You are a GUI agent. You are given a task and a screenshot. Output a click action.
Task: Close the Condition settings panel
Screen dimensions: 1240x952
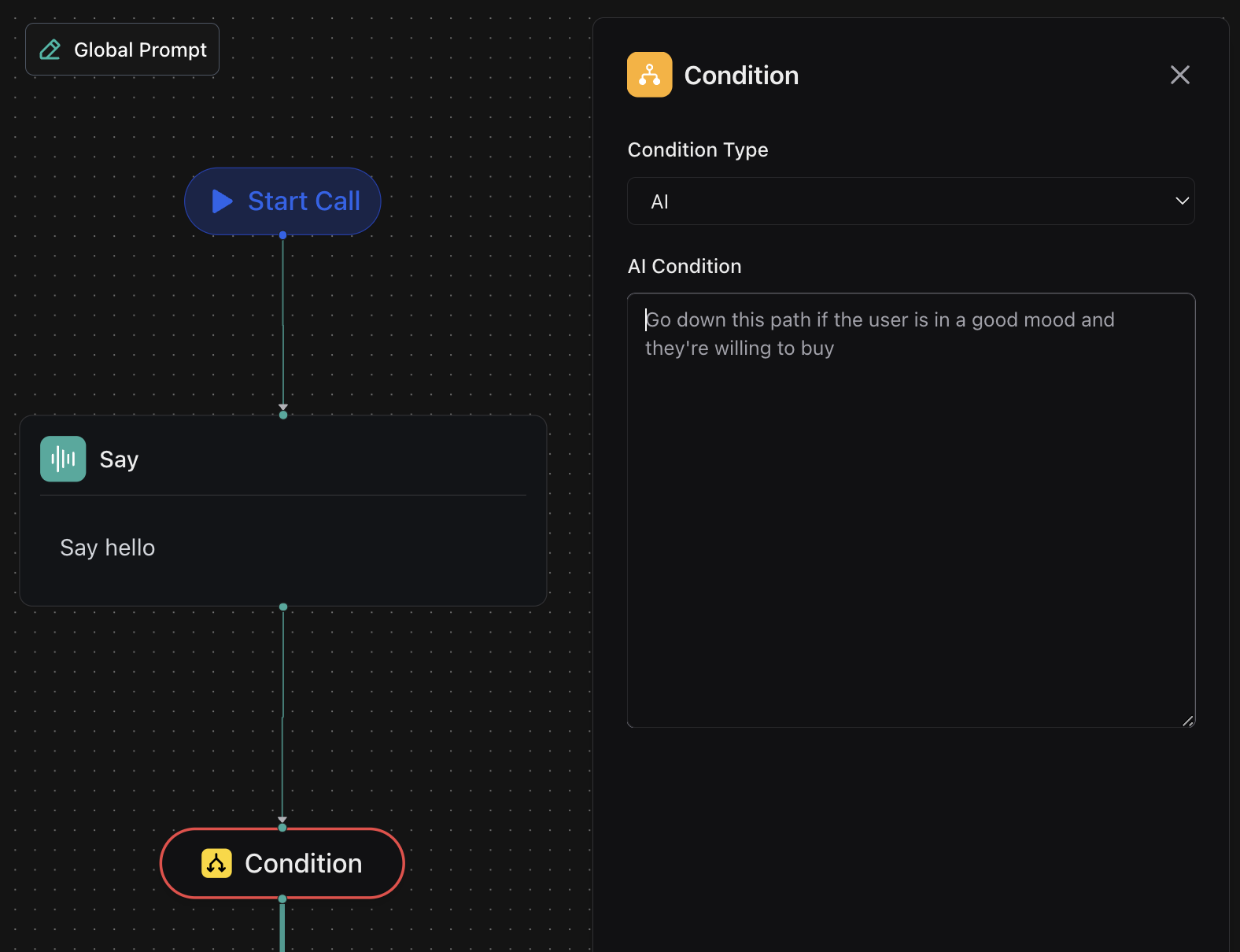pyautogui.click(x=1179, y=75)
